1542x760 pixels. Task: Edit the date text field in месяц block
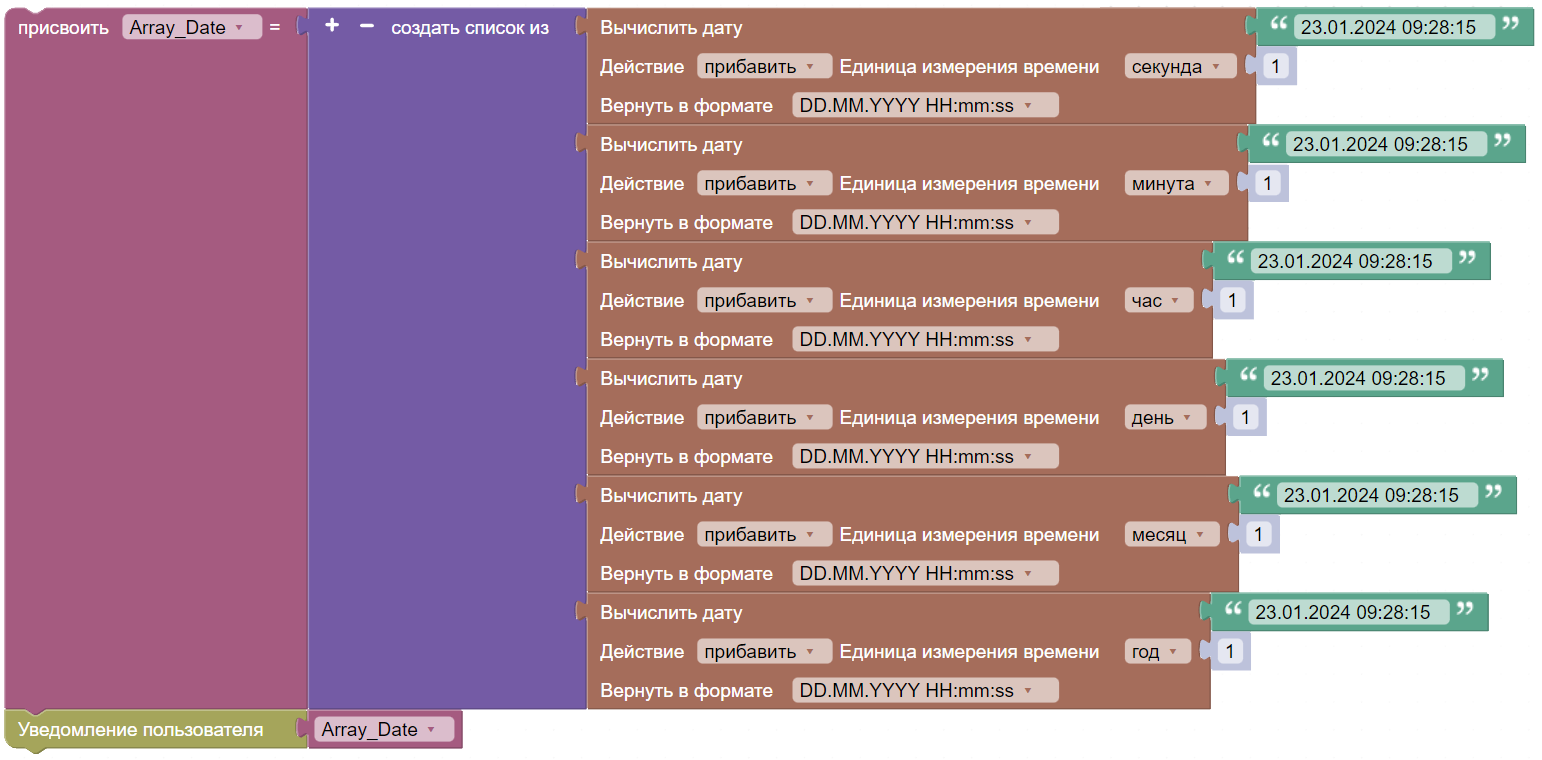pyautogui.click(x=1377, y=496)
